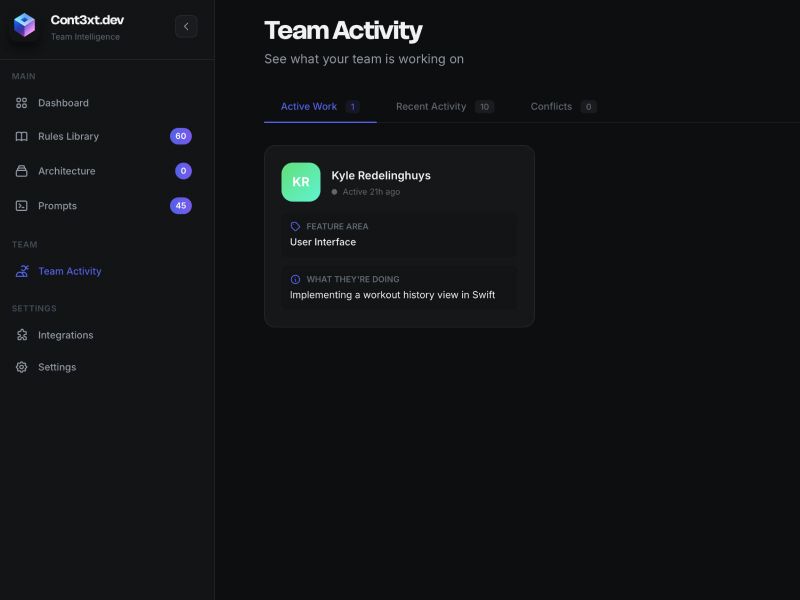Image resolution: width=800 pixels, height=600 pixels.
Task: Click the Prompts terminal icon
Action: (21, 206)
